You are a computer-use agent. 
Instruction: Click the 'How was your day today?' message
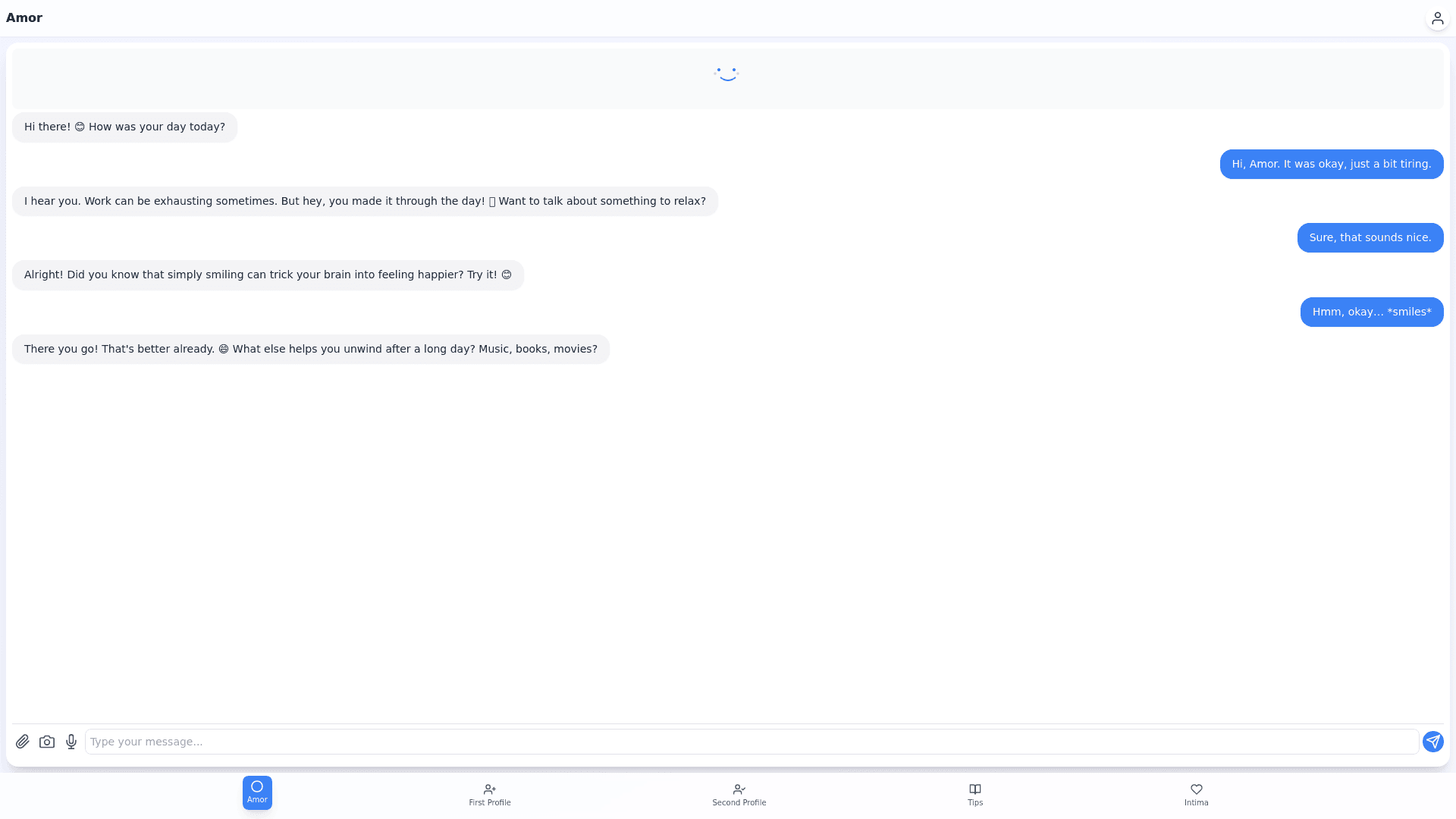pos(124,127)
